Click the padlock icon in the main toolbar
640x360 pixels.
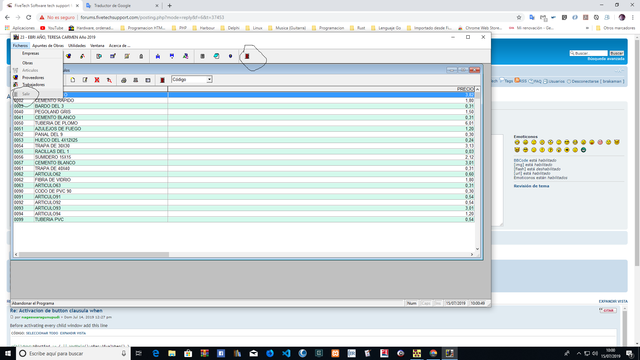141,56
